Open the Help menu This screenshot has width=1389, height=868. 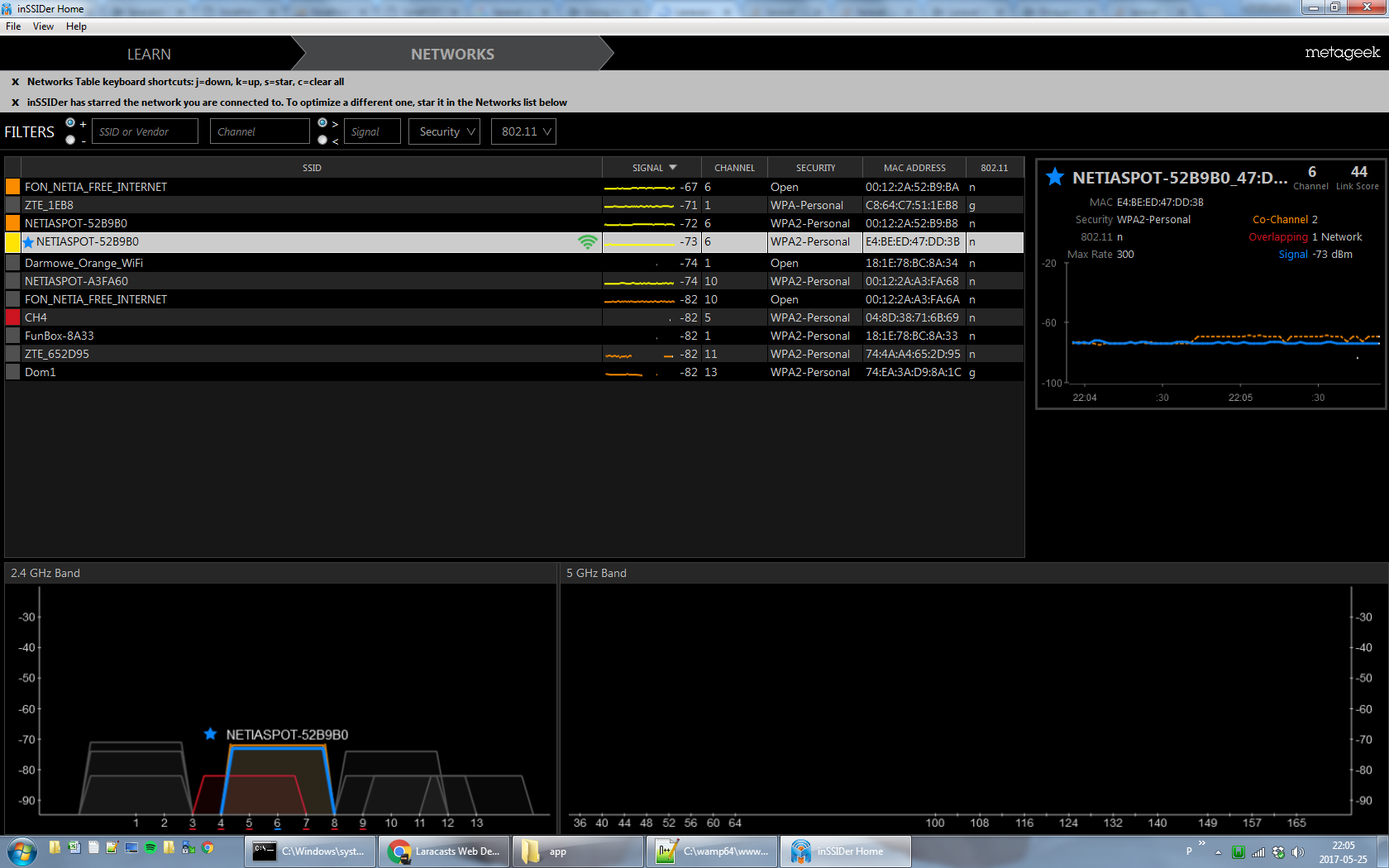(x=76, y=26)
